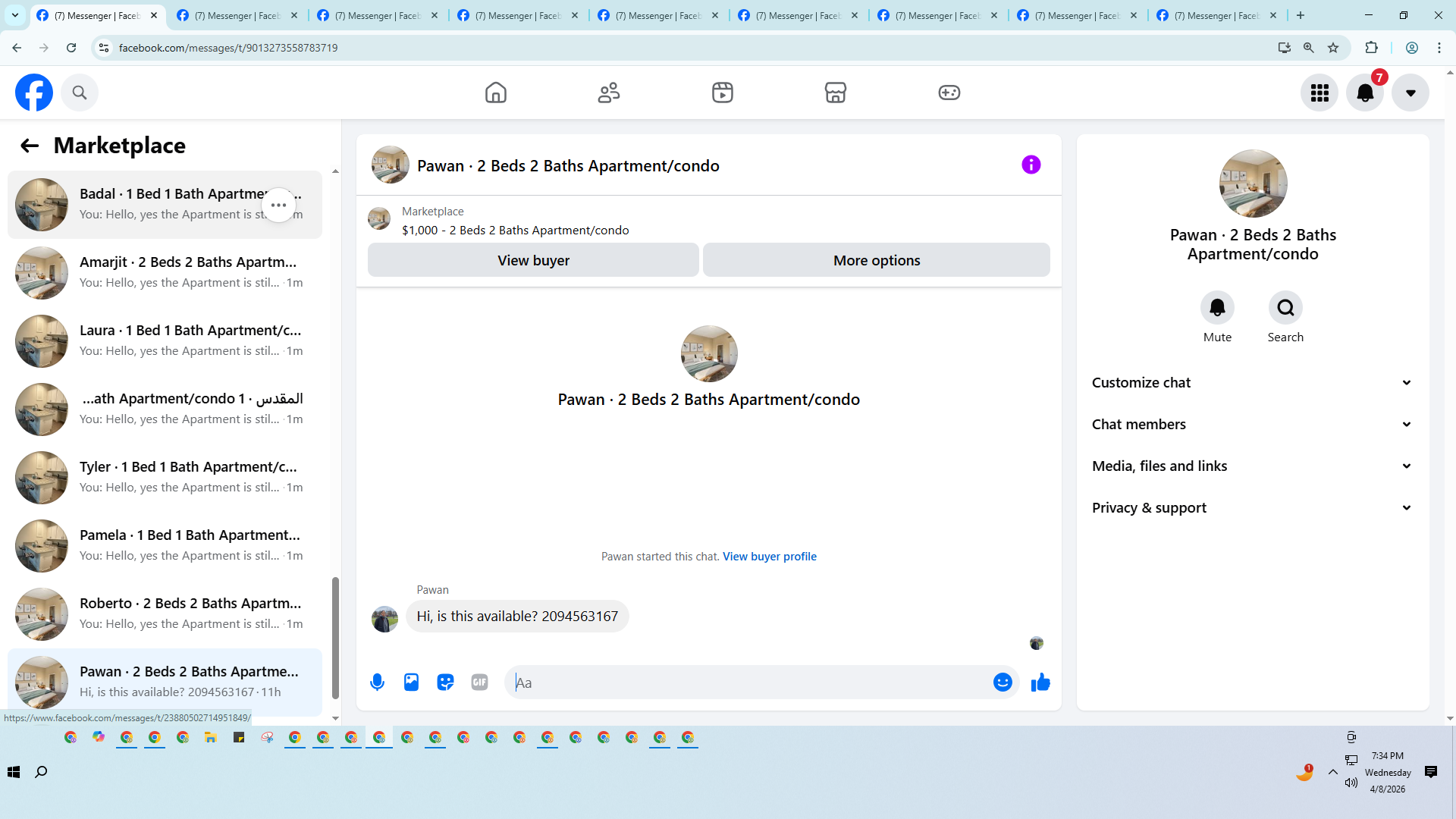Open the View buyer profile link
This screenshot has height=819, width=1456.
769,557
